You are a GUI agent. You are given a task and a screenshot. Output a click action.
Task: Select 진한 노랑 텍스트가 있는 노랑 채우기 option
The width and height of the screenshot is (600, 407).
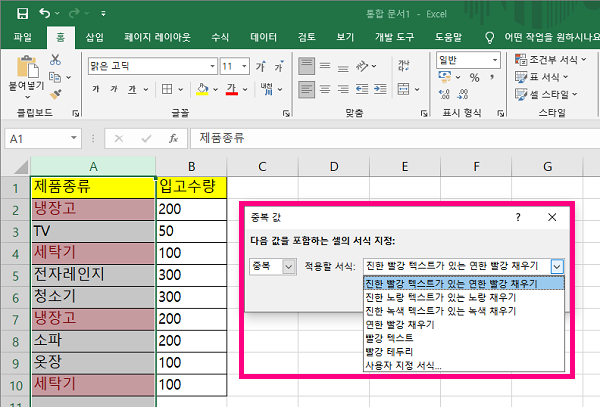(464, 297)
